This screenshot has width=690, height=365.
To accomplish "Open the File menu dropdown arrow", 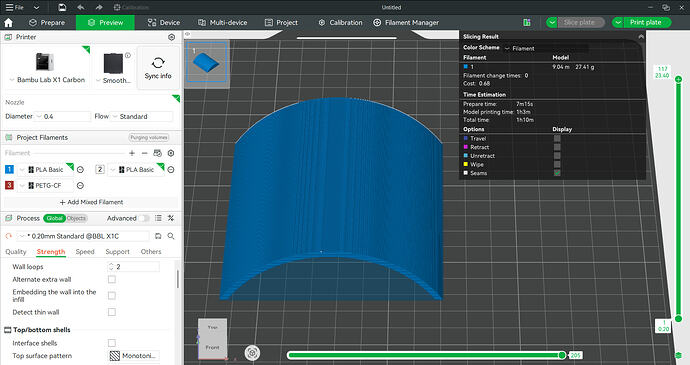I will tap(37, 7).
